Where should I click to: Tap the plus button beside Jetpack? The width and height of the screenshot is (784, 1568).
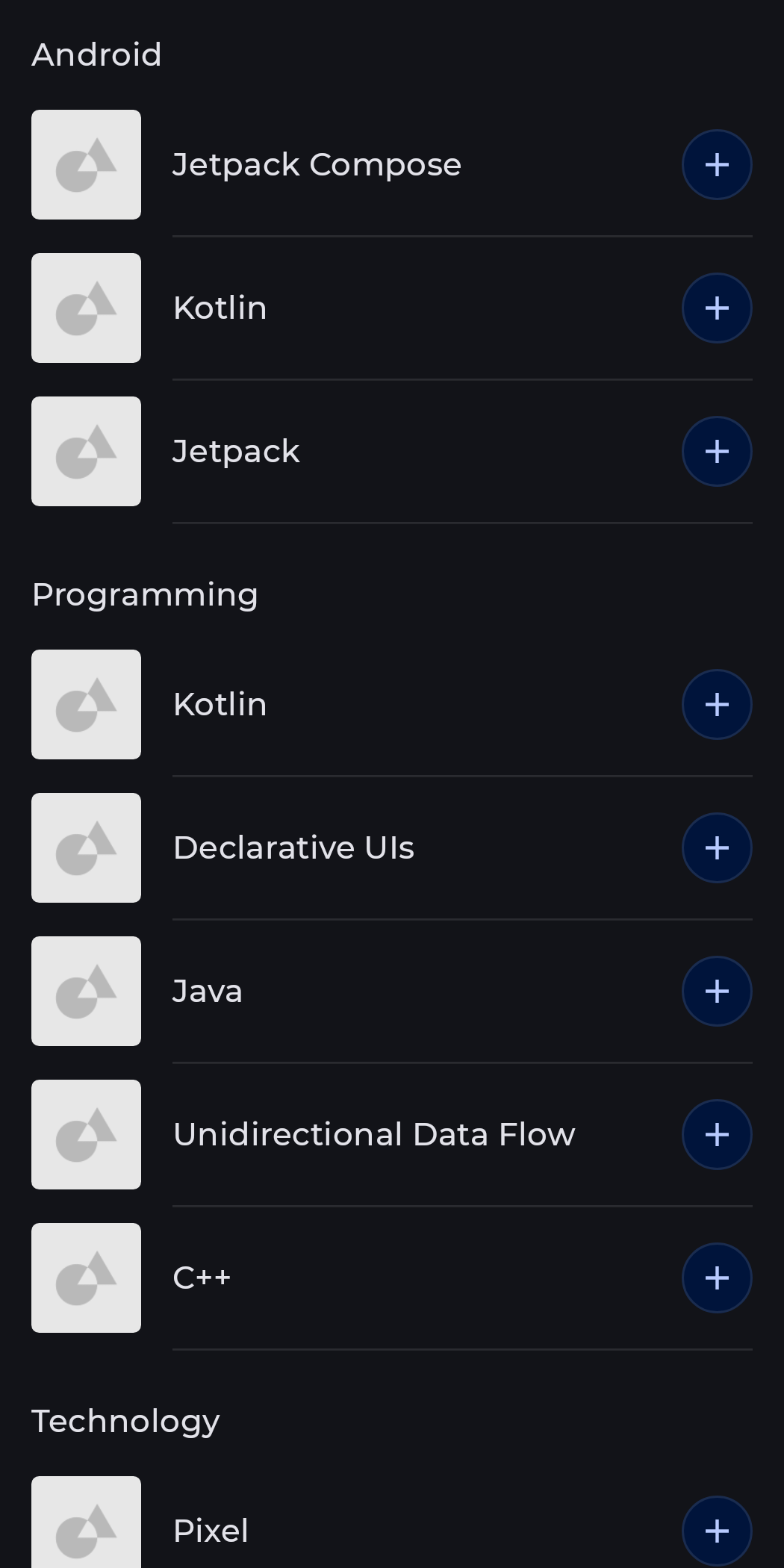tap(717, 452)
